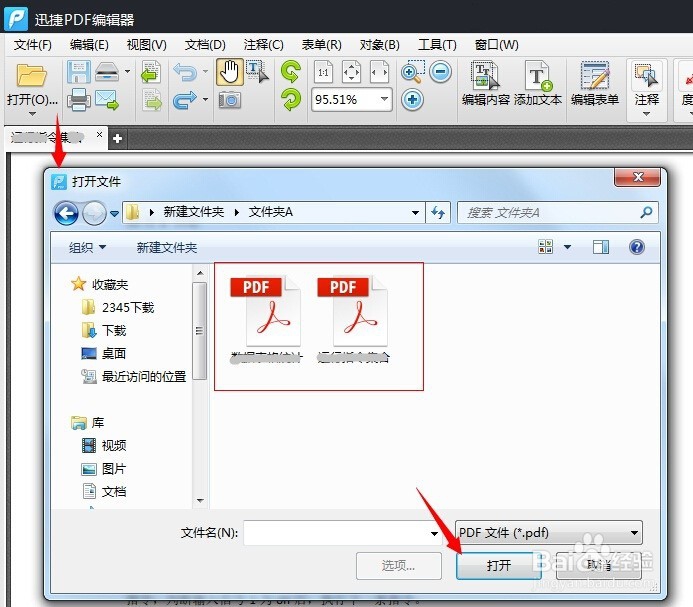This screenshot has height=607, width=693.
Task: Click the zoom in plus icon
Action: pyautogui.click(x=412, y=99)
